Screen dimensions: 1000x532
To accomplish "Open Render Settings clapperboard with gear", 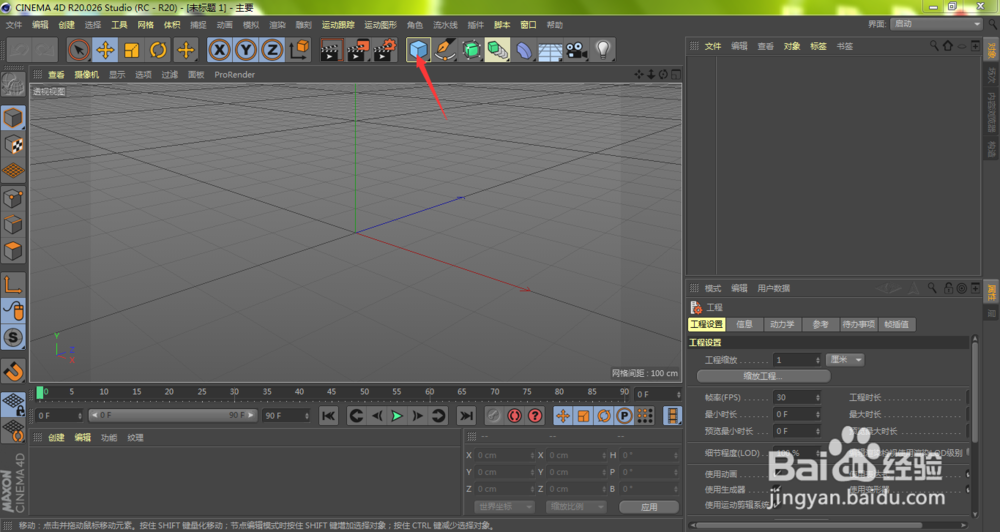I will (x=385, y=50).
